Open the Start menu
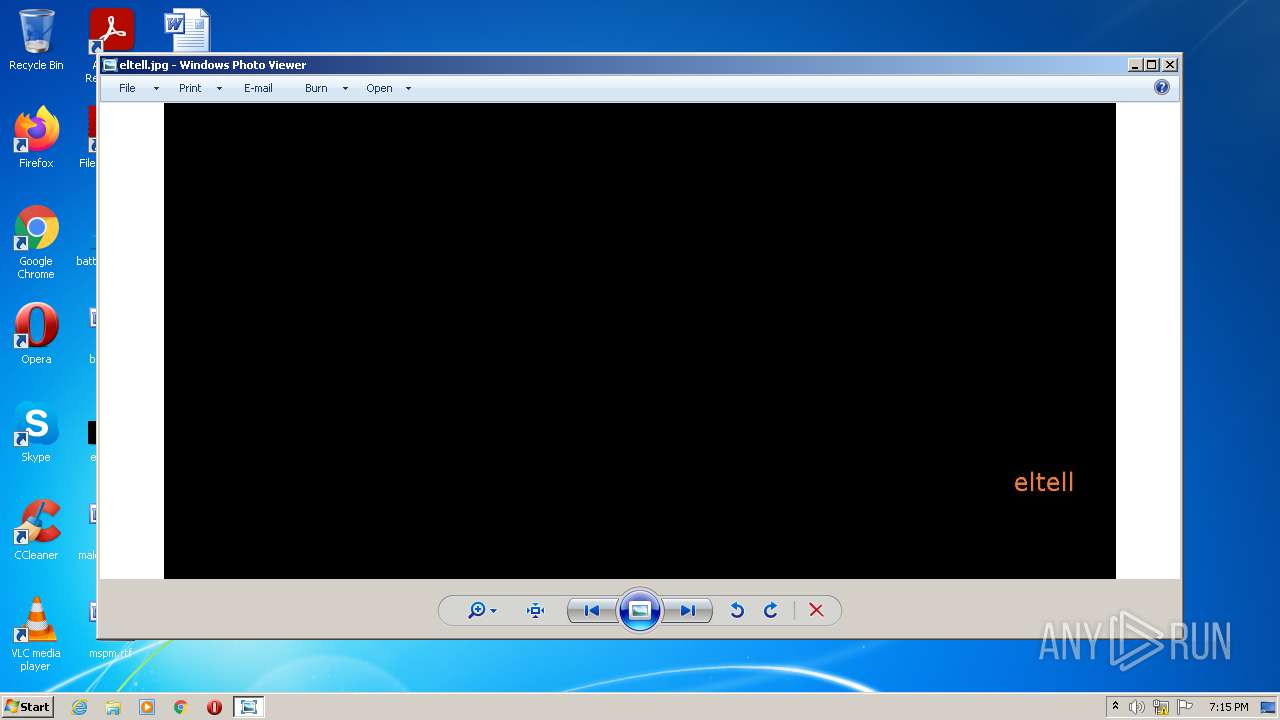The width and height of the screenshot is (1280, 720). [x=27, y=706]
